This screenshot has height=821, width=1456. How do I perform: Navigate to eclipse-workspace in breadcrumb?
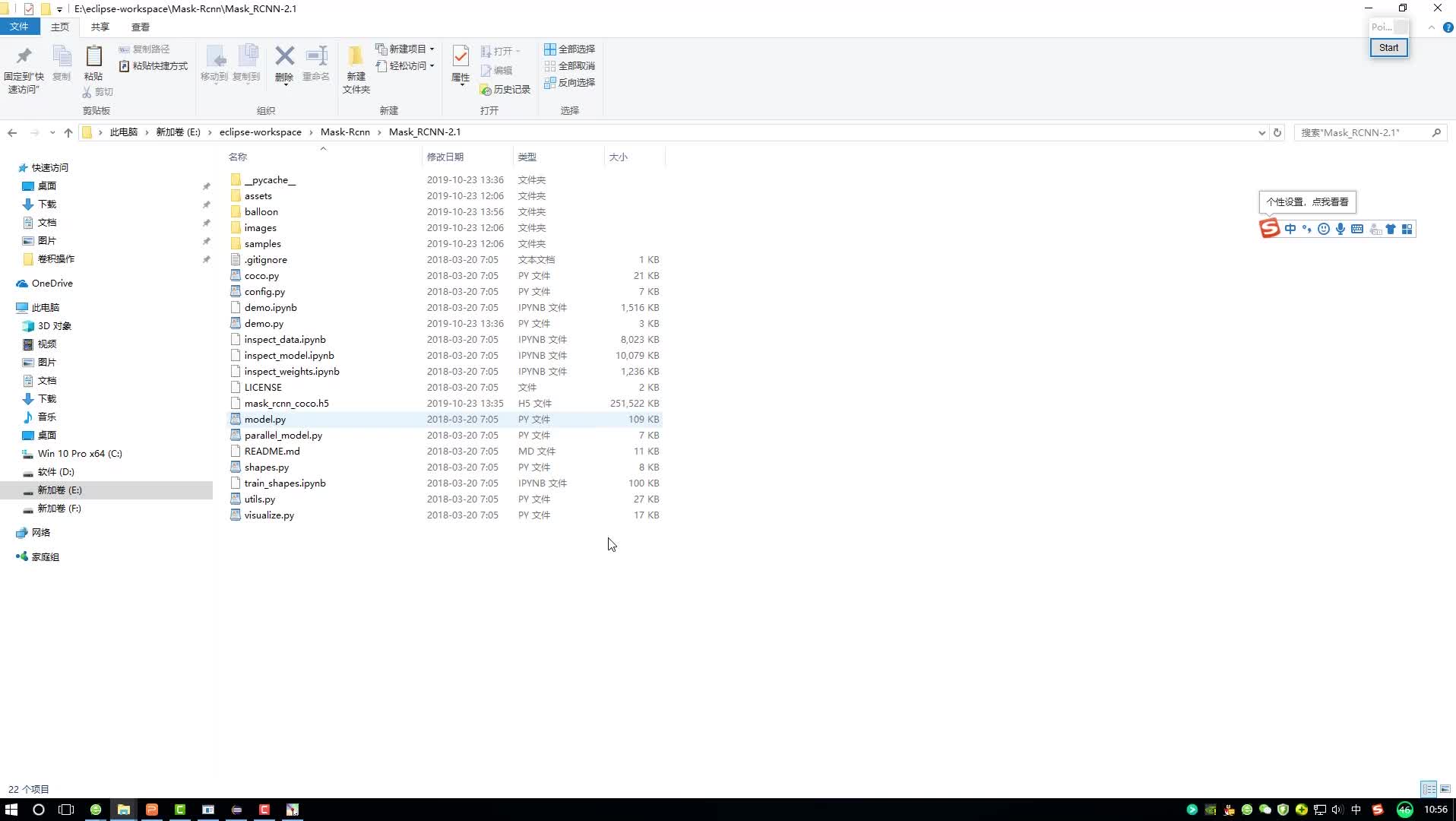click(x=261, y=132)
